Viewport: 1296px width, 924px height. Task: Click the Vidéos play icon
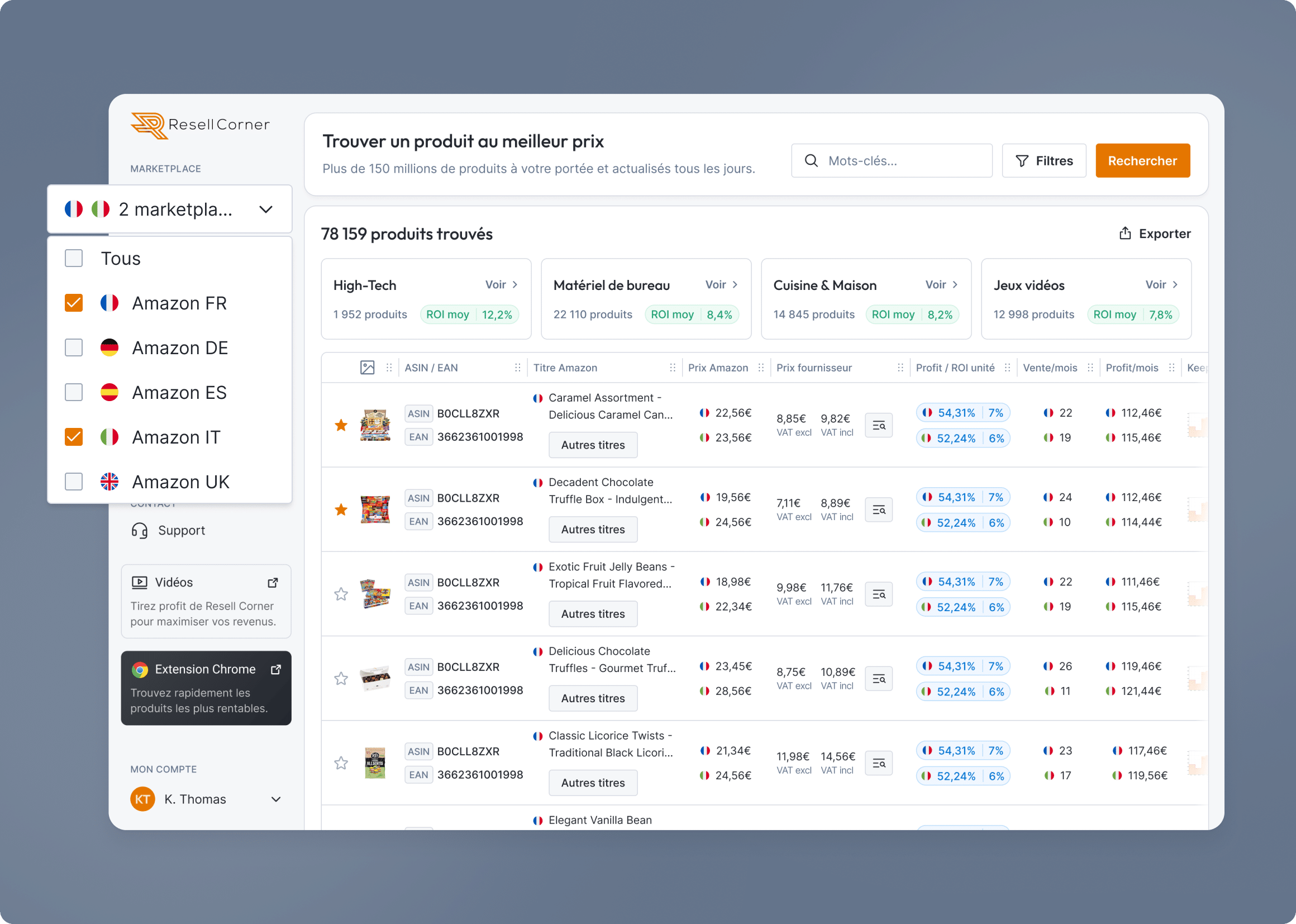[140, 582]
